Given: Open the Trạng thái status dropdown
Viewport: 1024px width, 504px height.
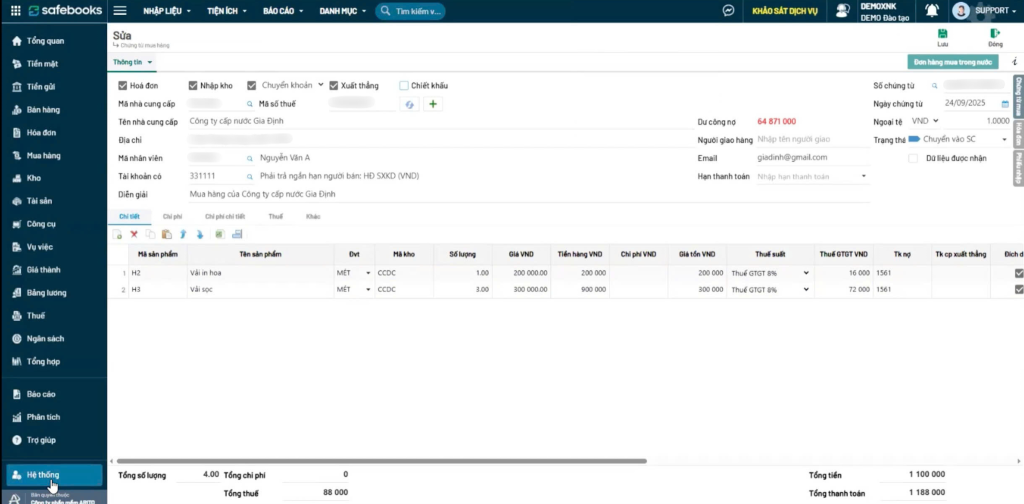Looking at the screenshot, I should tap(1002, 139).
